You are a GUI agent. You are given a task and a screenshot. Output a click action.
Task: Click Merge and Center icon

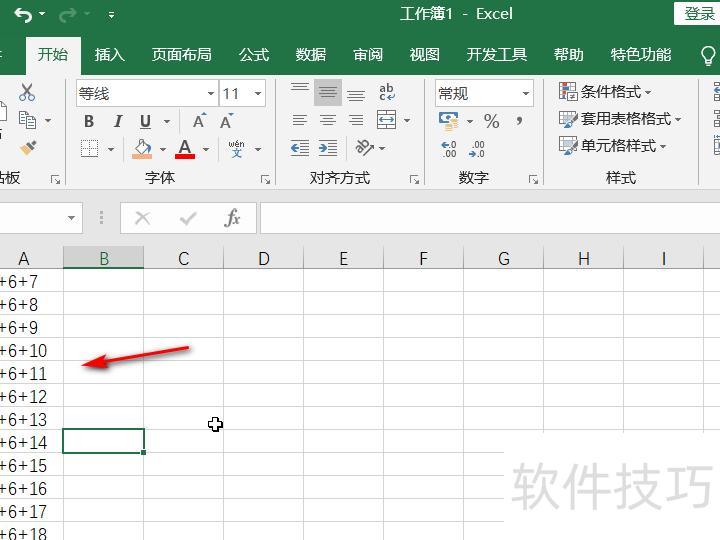point(387,120)
